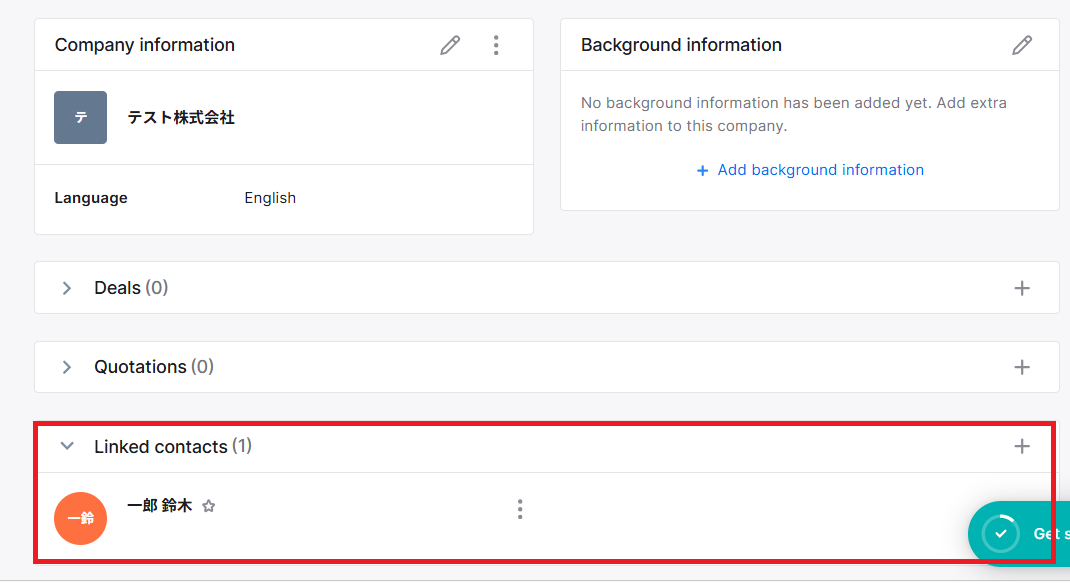
Task: Expand the Deals section chevron
Action: coord(67,288)
